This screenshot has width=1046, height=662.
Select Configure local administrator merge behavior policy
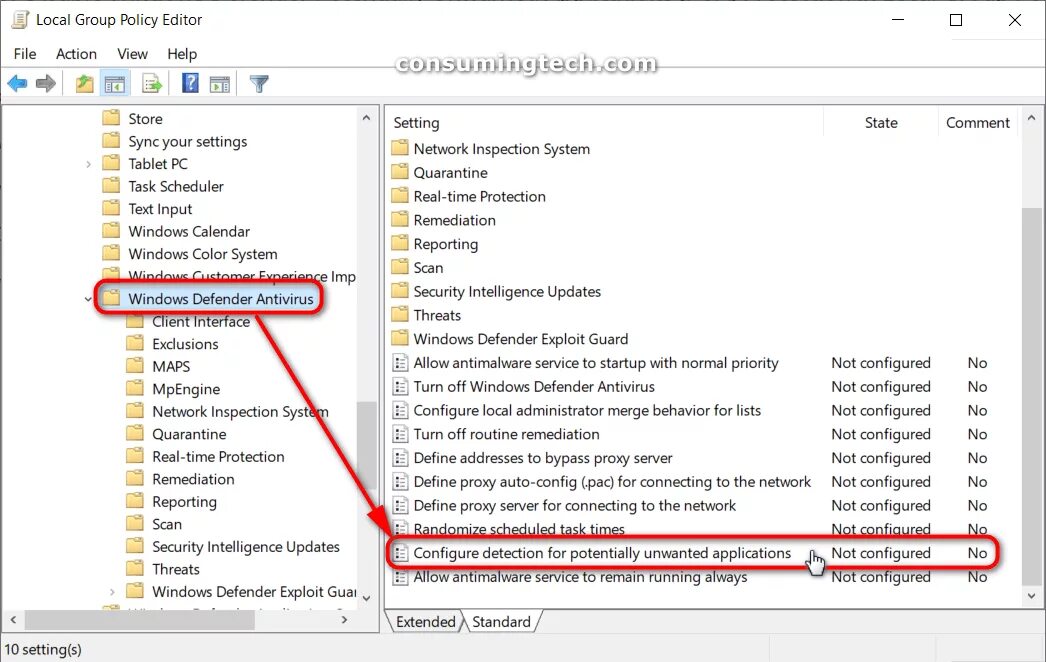(x=587, y=411)
